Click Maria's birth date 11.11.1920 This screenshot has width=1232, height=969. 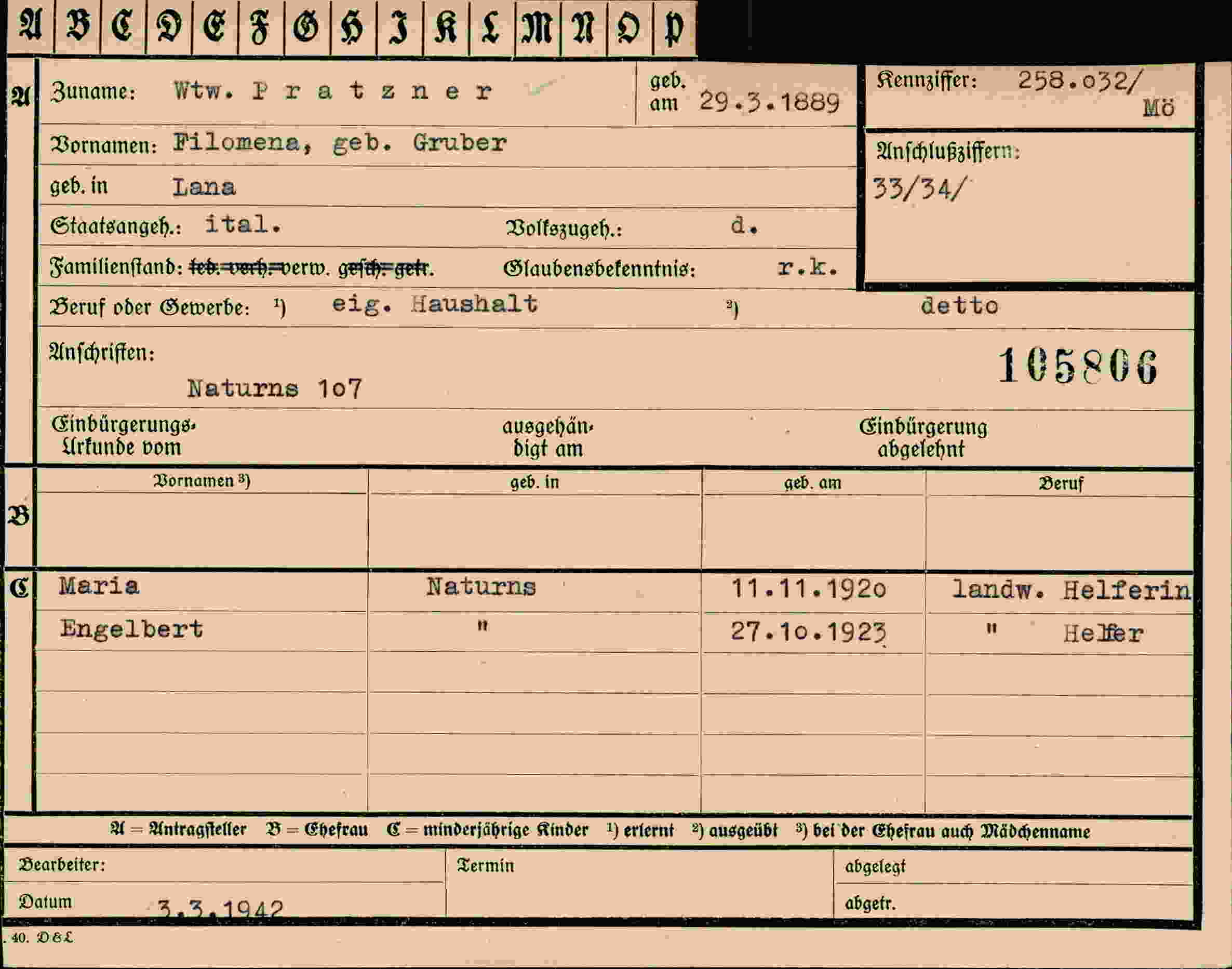808,589
